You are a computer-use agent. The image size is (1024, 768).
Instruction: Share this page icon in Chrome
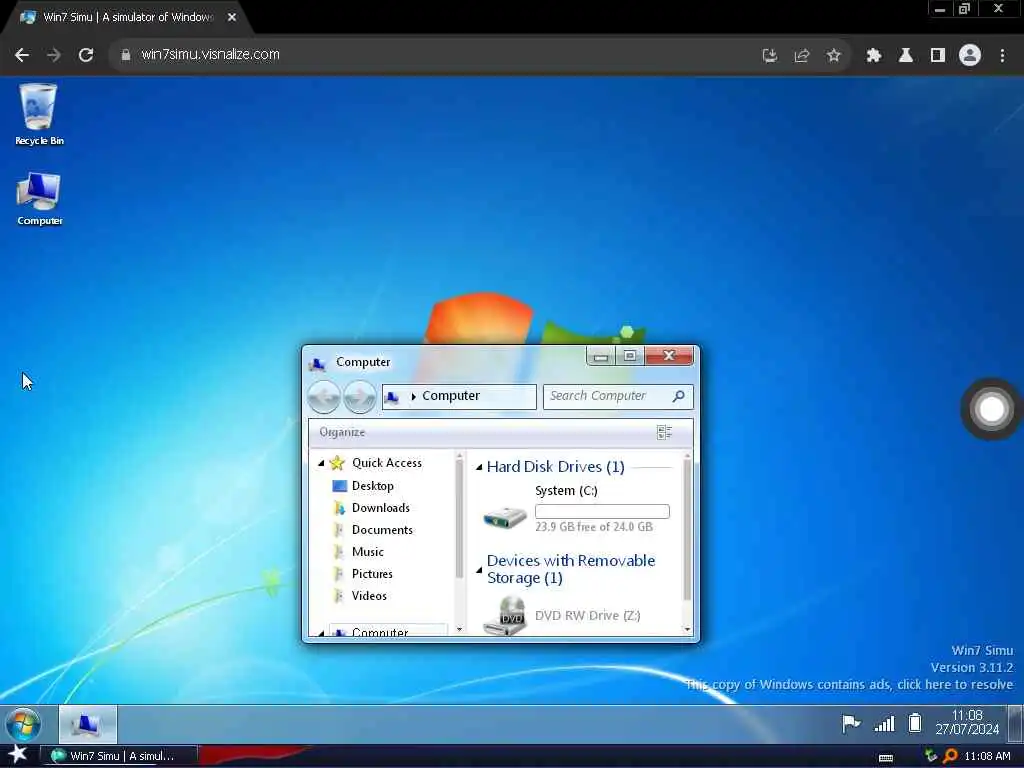click(x=802, y=56)
